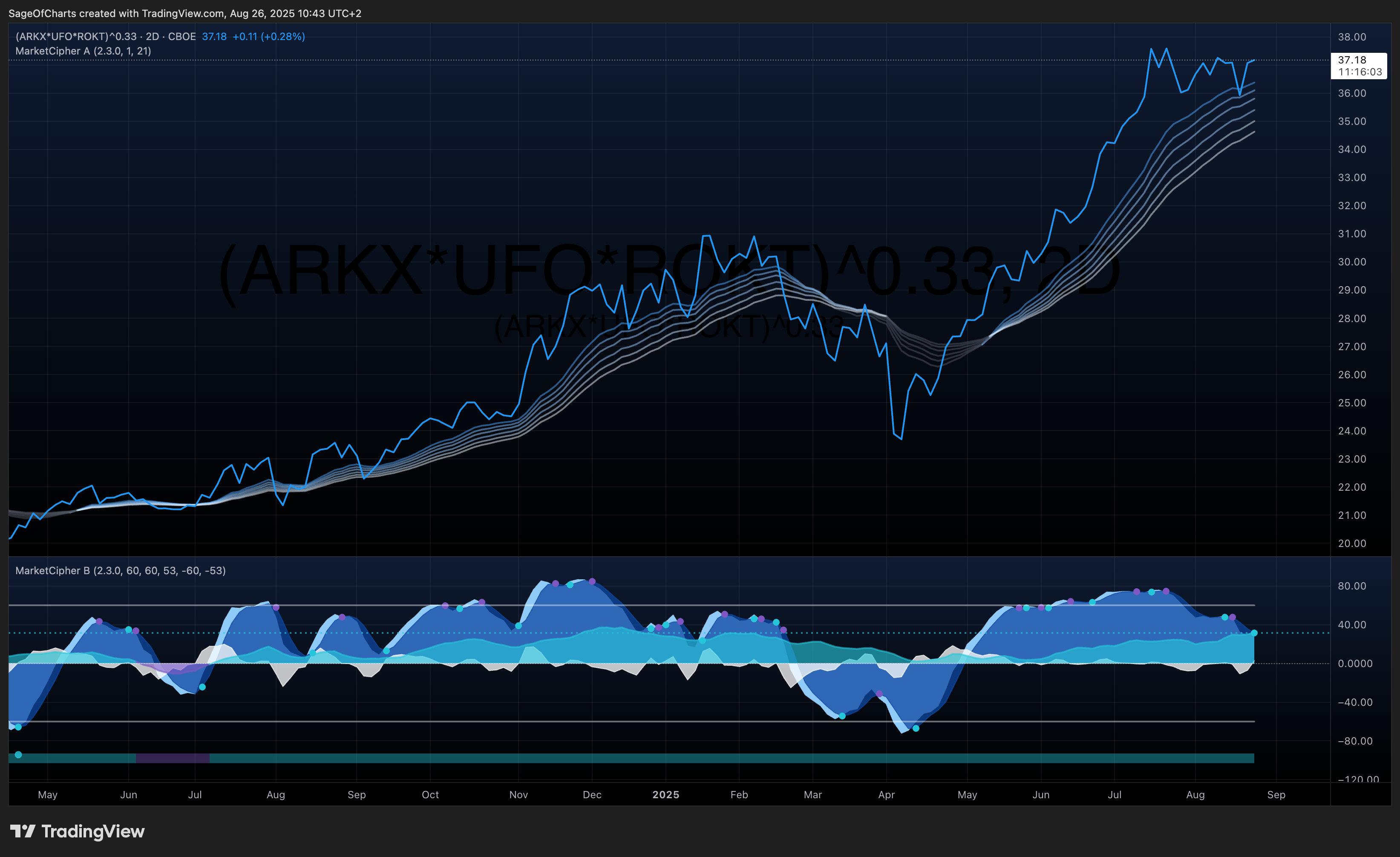
Task: Click the Dec label on the time axis
Action: pos(592,794)
